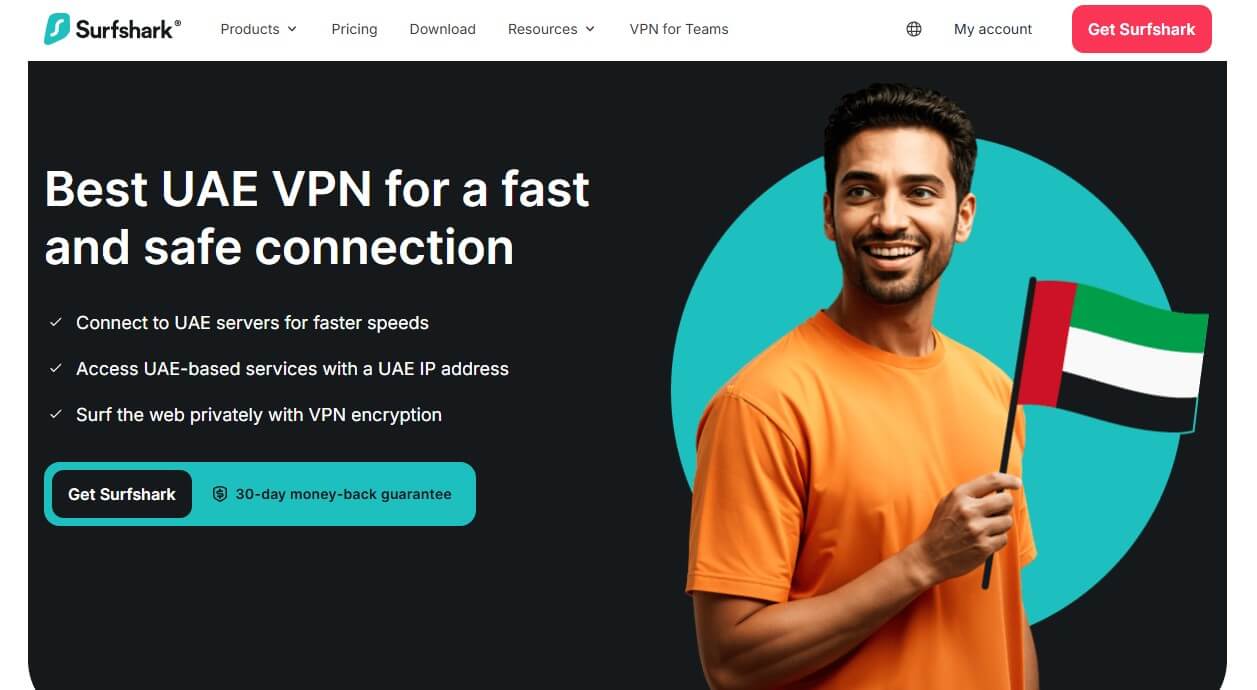Open the Resources menu

pyautogui.click(x=551, y=29)
